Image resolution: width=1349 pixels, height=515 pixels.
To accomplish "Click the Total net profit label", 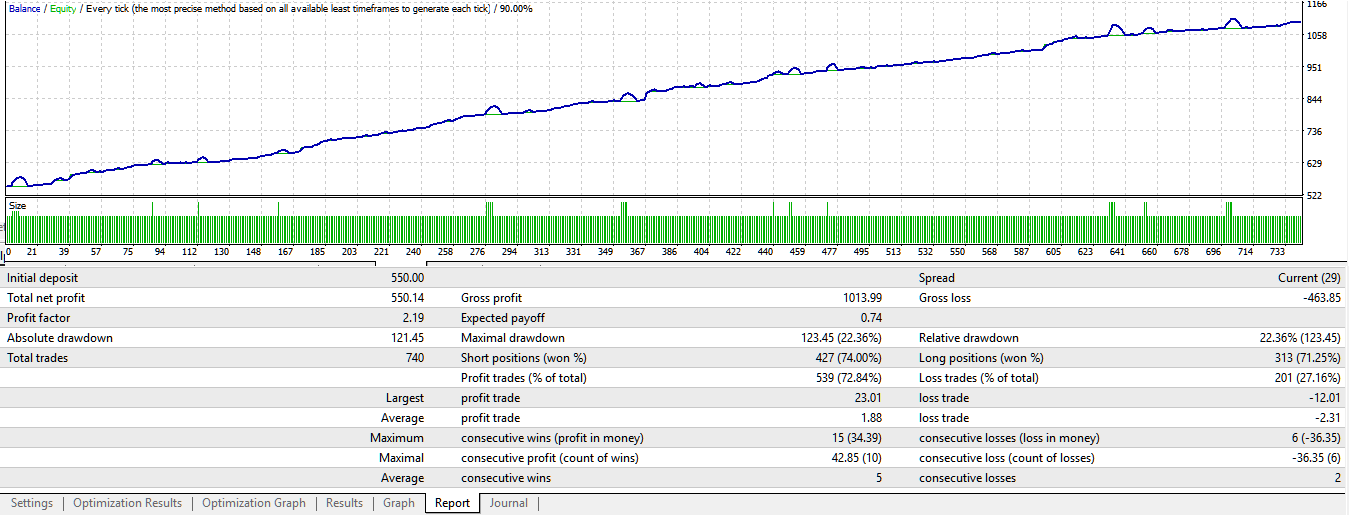I will [46, 298].
